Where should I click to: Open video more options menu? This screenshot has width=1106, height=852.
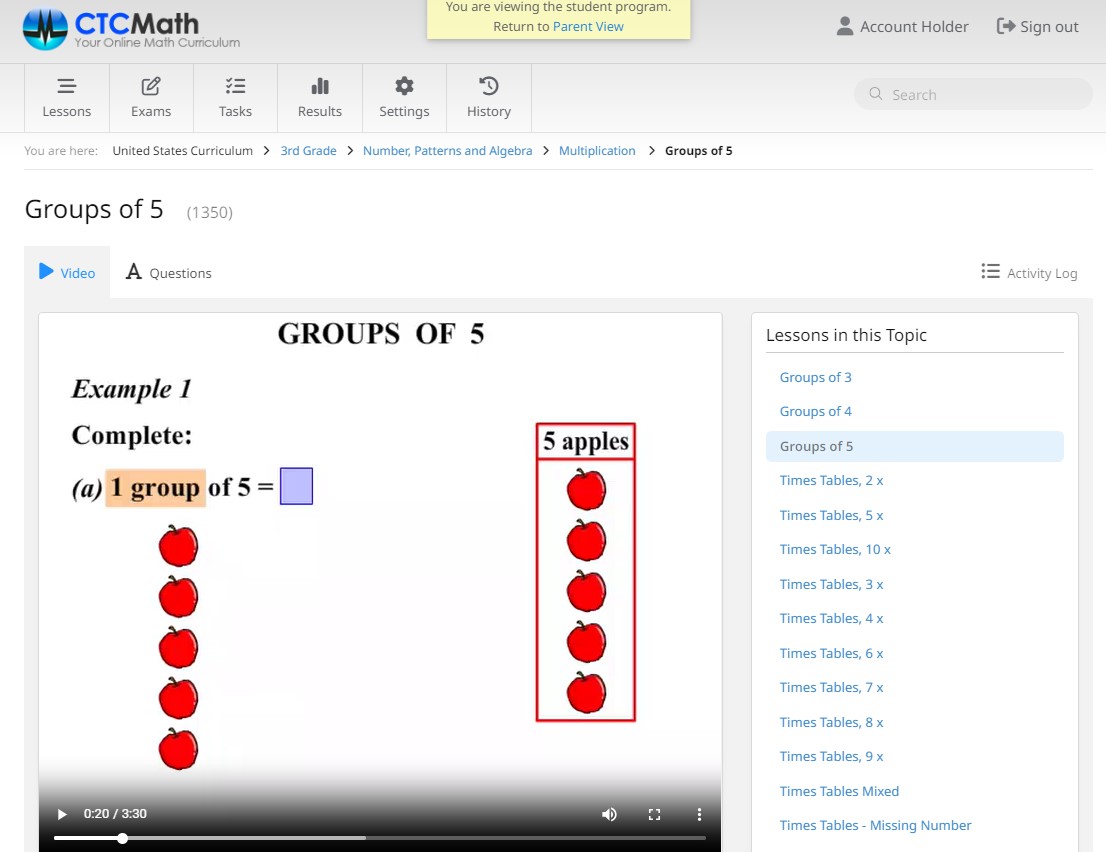point(700,814)
